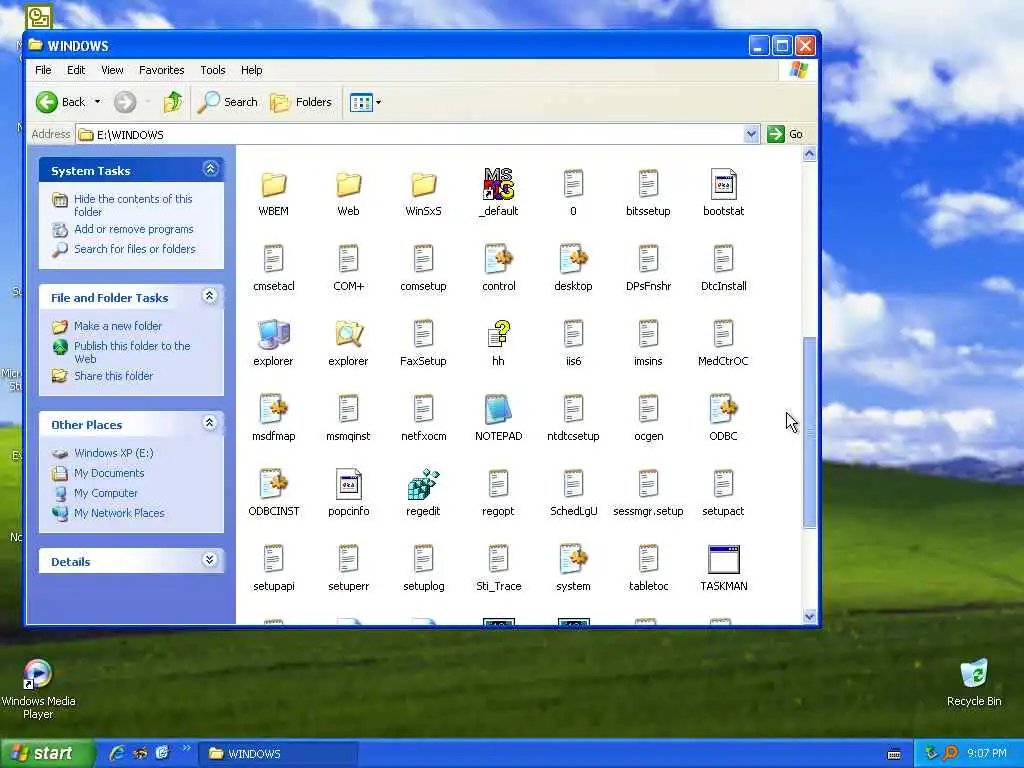
Task: Expand the Quick Launch overflow chevron
Action: [x=187, y=748]
